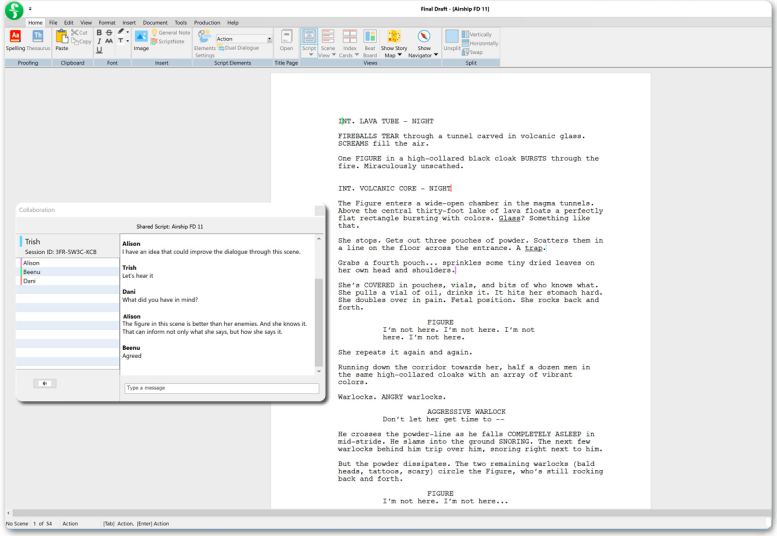This screenshot has height=536, width=777.
Task: Click the horizontal scrollbar at bottom
Action: pyautogui.click(x=391, y=513)
